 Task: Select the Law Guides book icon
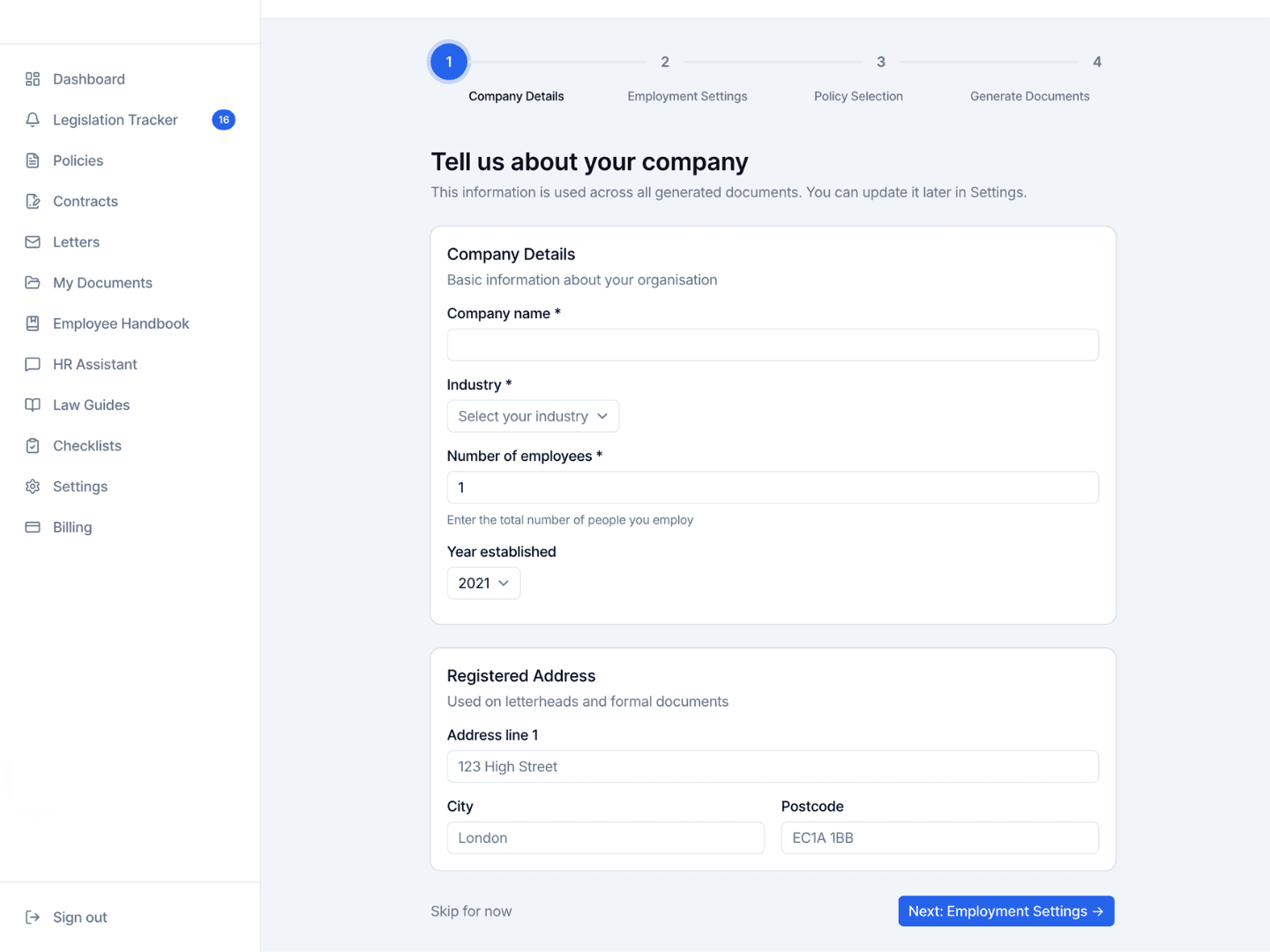point(33,405)
